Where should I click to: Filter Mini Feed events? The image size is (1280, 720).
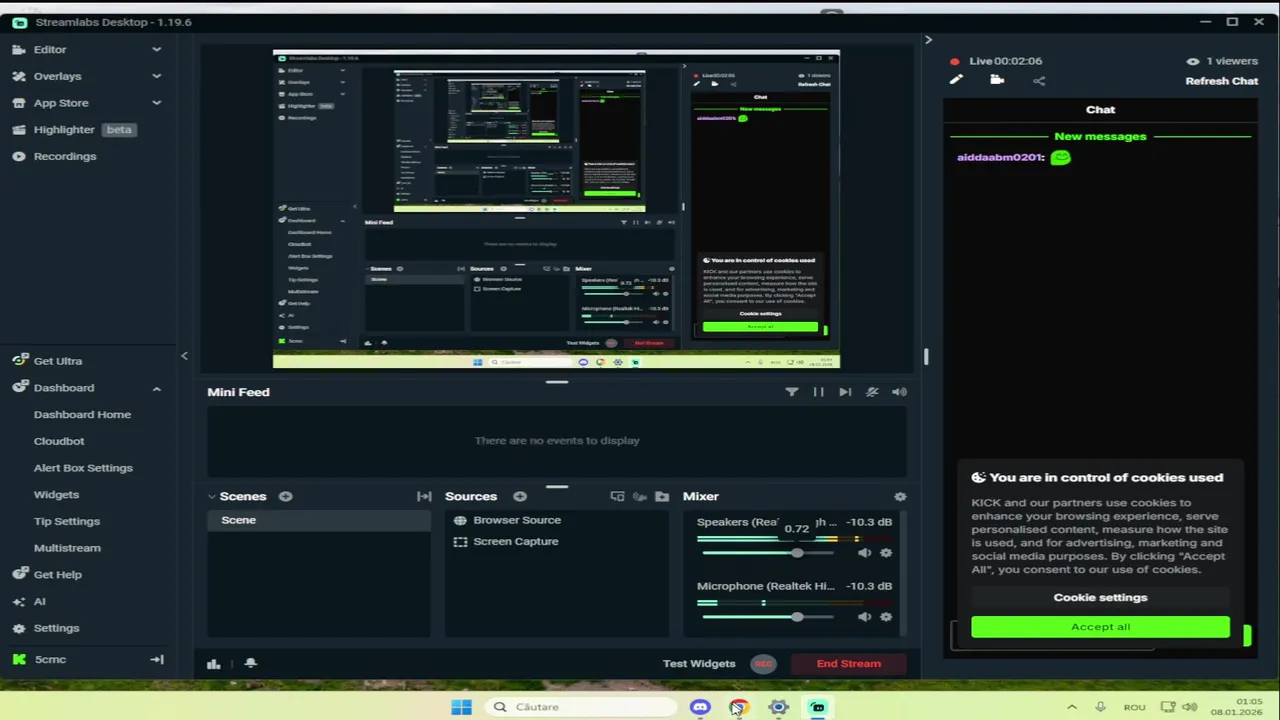click(x=792, y=392)
